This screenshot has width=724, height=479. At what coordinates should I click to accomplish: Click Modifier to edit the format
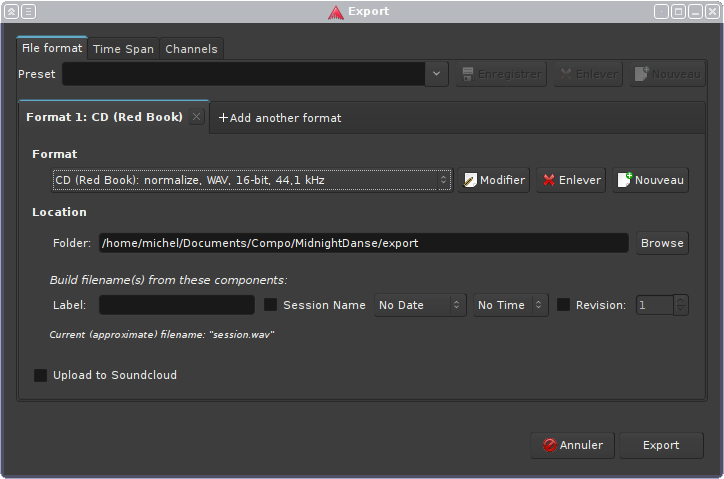(x=494, y=180)
